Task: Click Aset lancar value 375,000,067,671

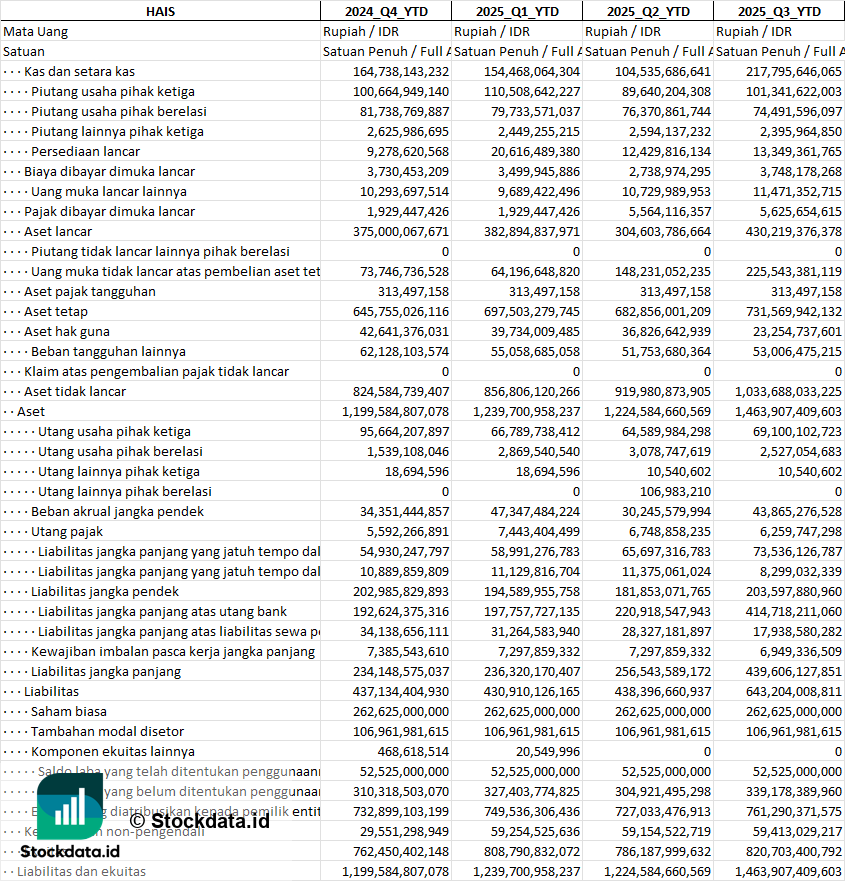Action: (401, 231)
